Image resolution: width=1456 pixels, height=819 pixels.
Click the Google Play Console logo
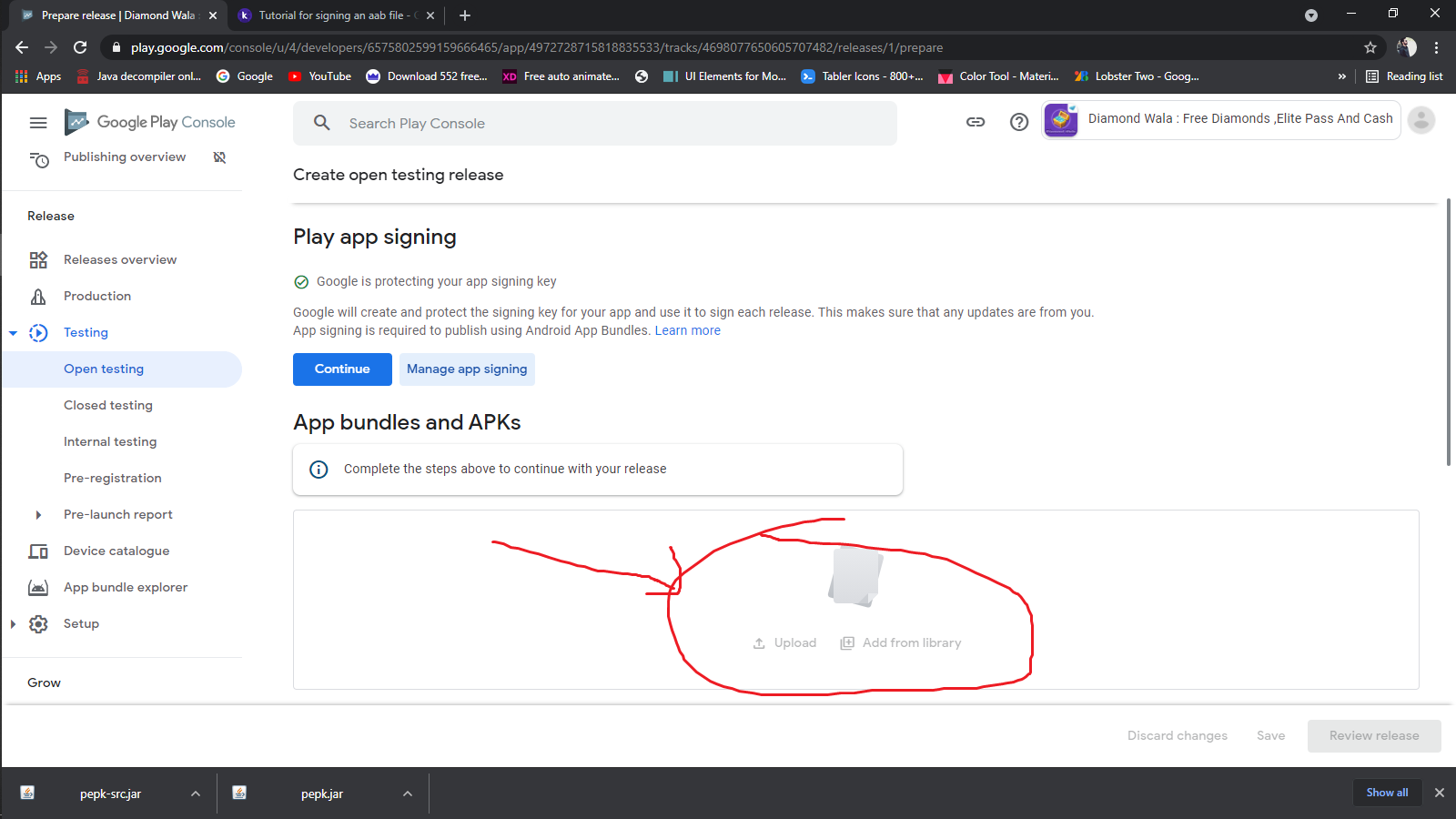pos(150,122)
